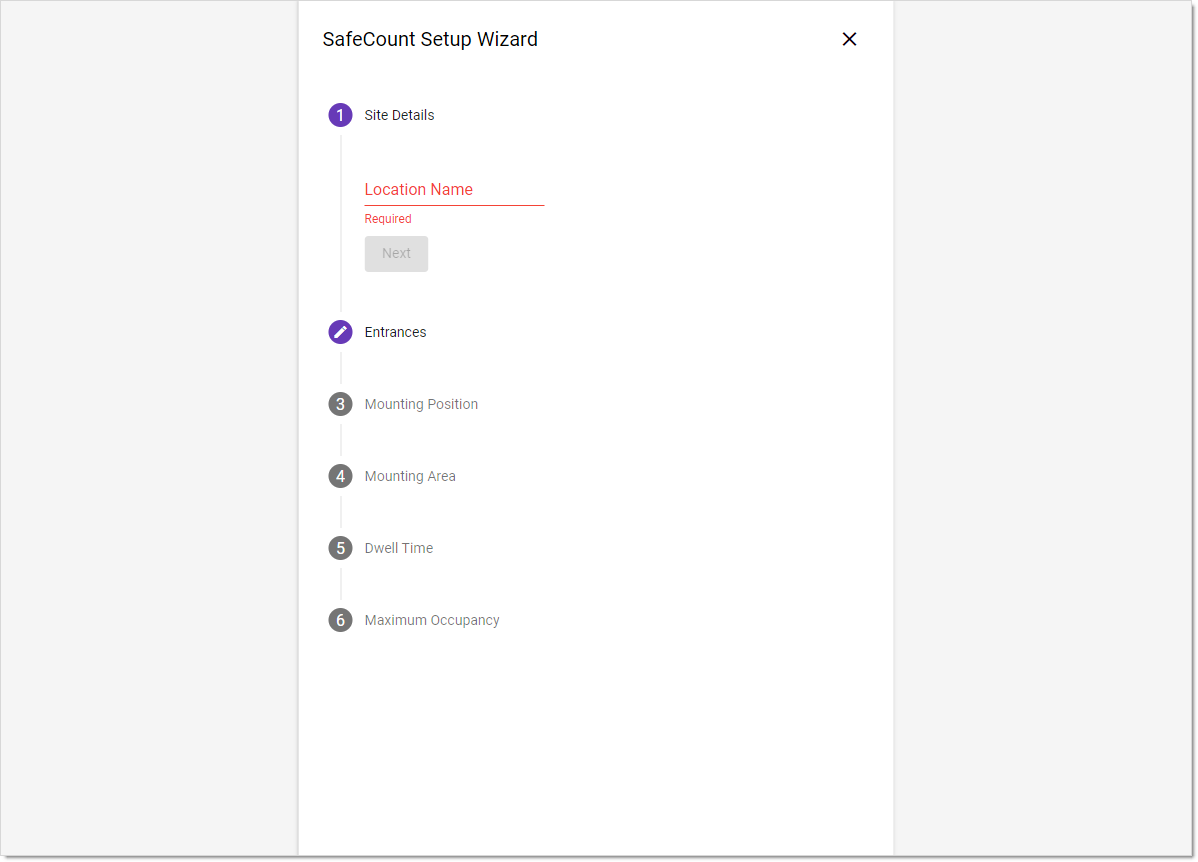This screenshot has height=862, width=1198.
Task: Click the step 6 number icon
Action: (x=341, y=620)
